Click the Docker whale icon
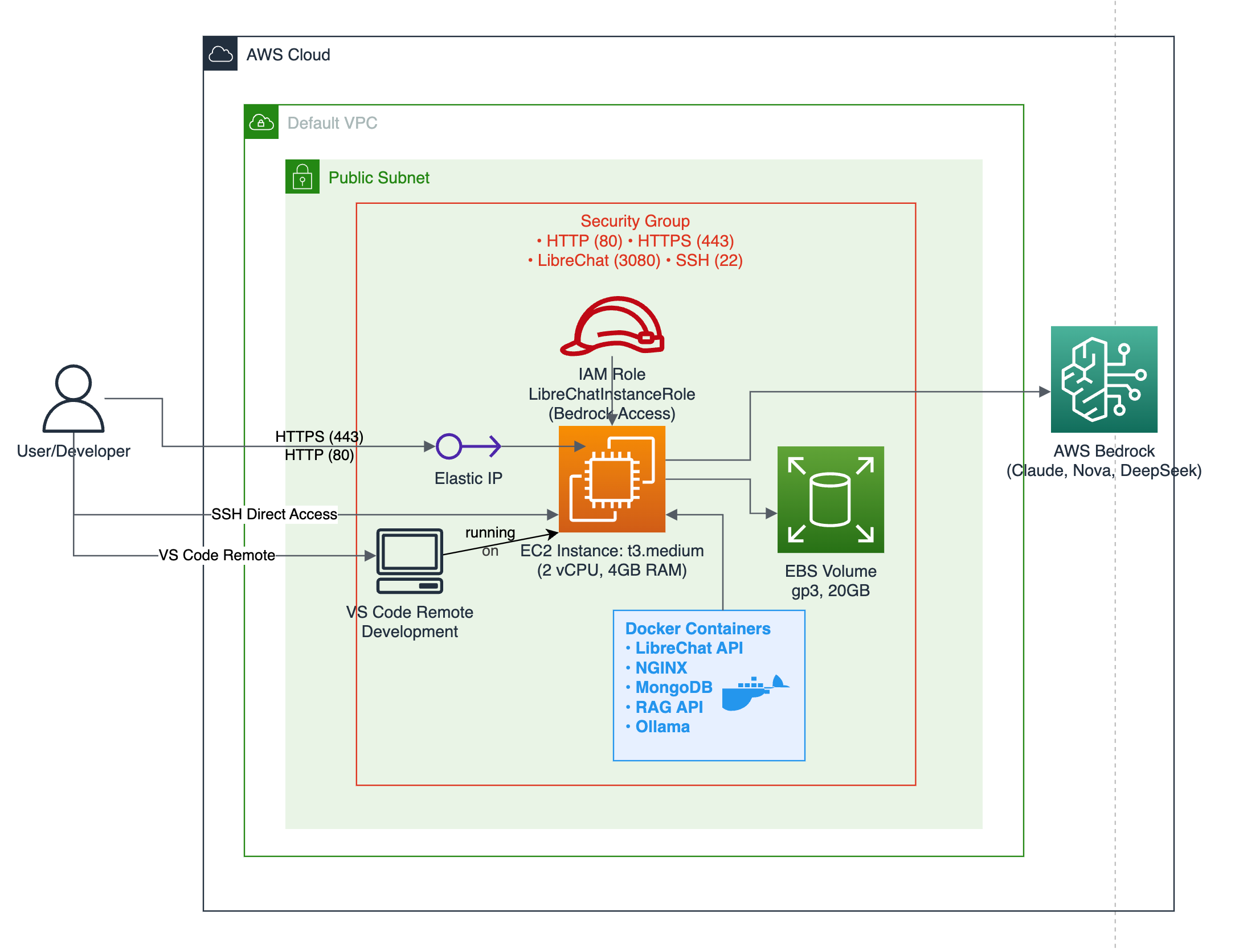 [x=755, y=693]
